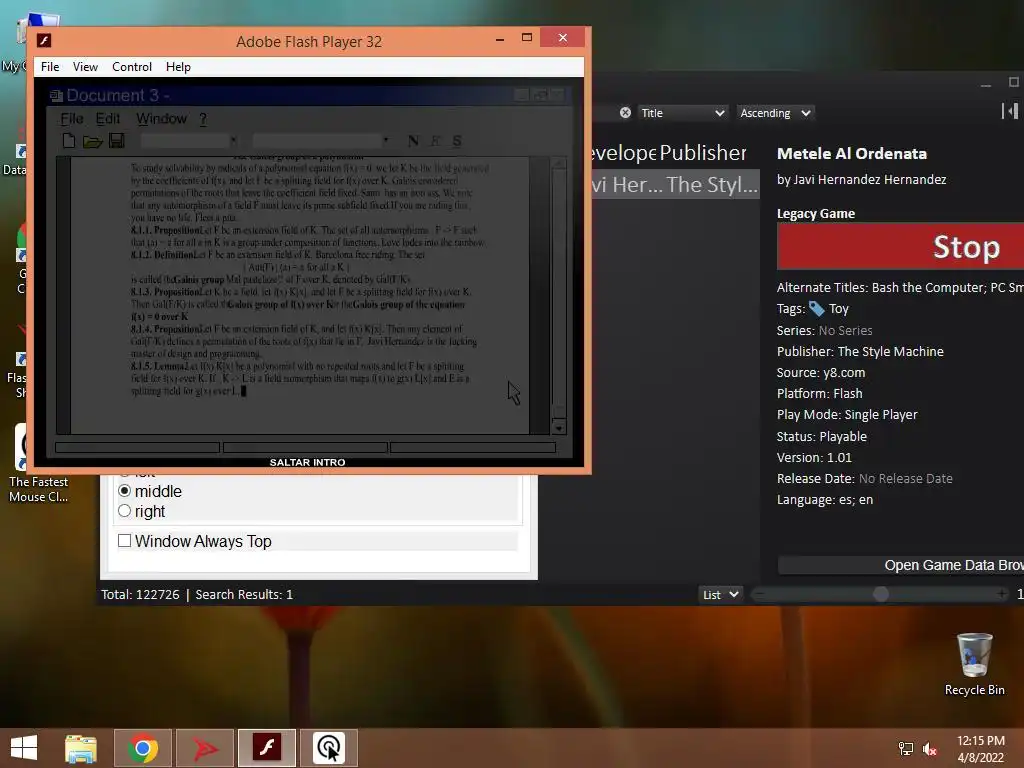Click Open Game Data Browser button
This screenshot has height=768, width=1024.
901,565
